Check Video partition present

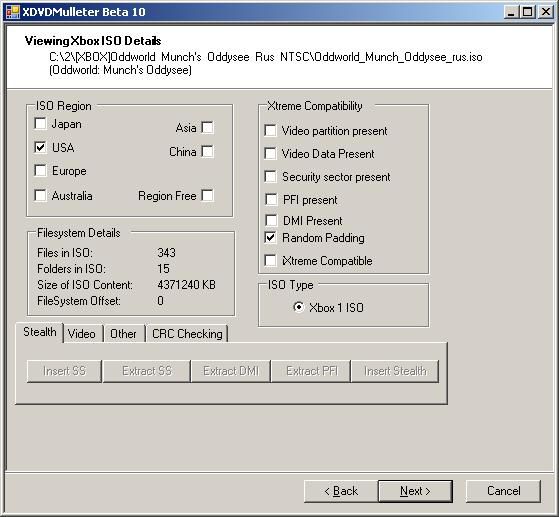coord(271,130)
